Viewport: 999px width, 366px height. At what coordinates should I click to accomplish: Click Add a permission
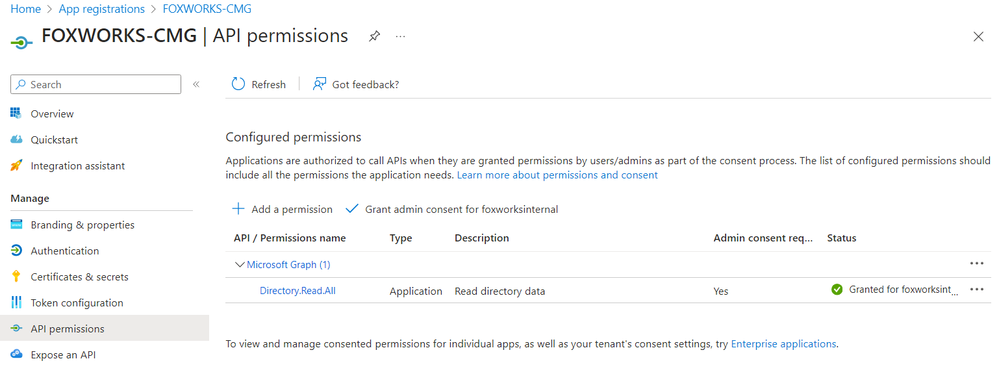(x=282, y=209)
